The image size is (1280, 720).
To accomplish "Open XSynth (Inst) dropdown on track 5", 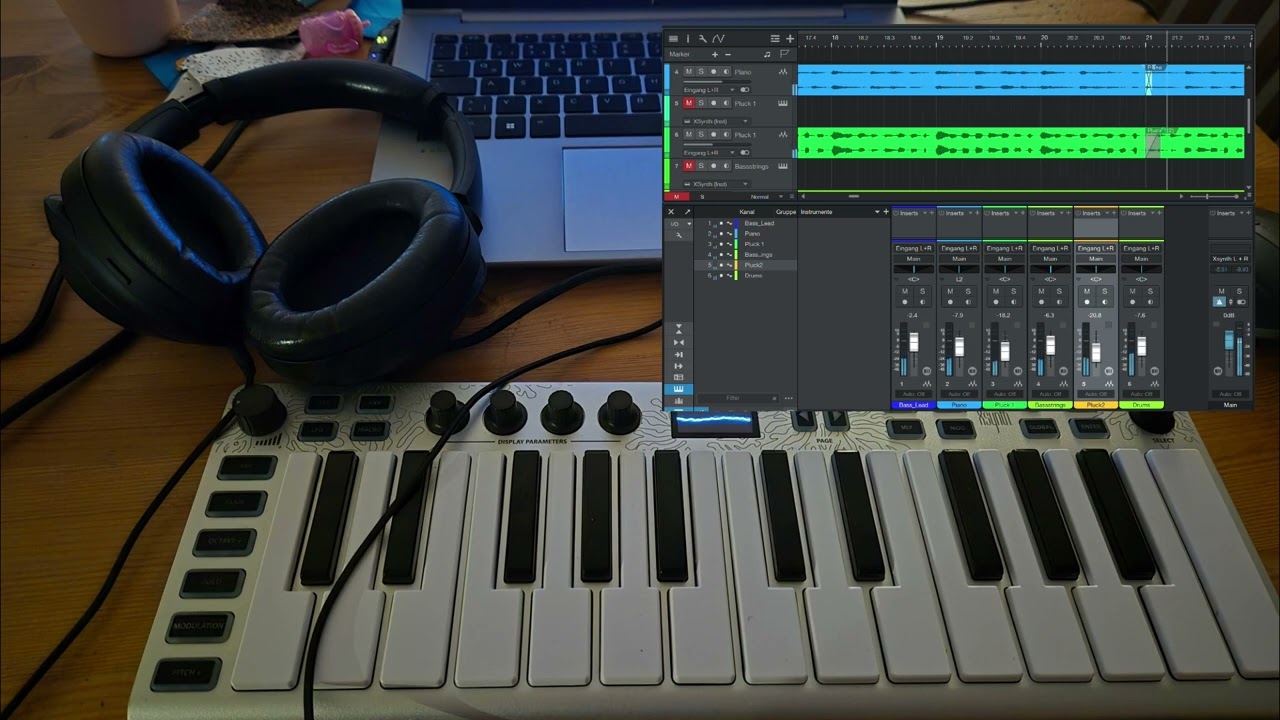I will [x=717, y=122].
